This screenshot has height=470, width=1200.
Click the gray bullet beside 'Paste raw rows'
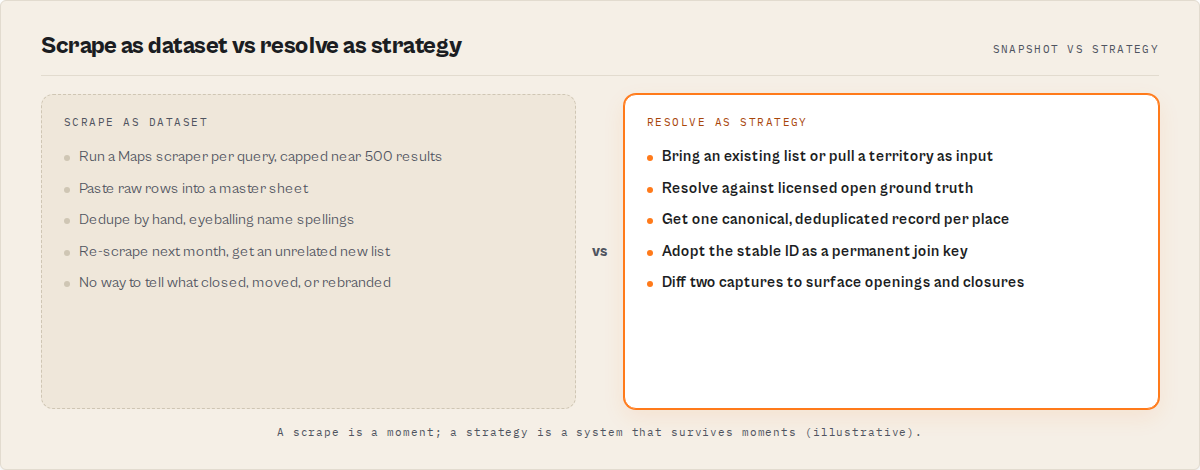tap(67, 189)
